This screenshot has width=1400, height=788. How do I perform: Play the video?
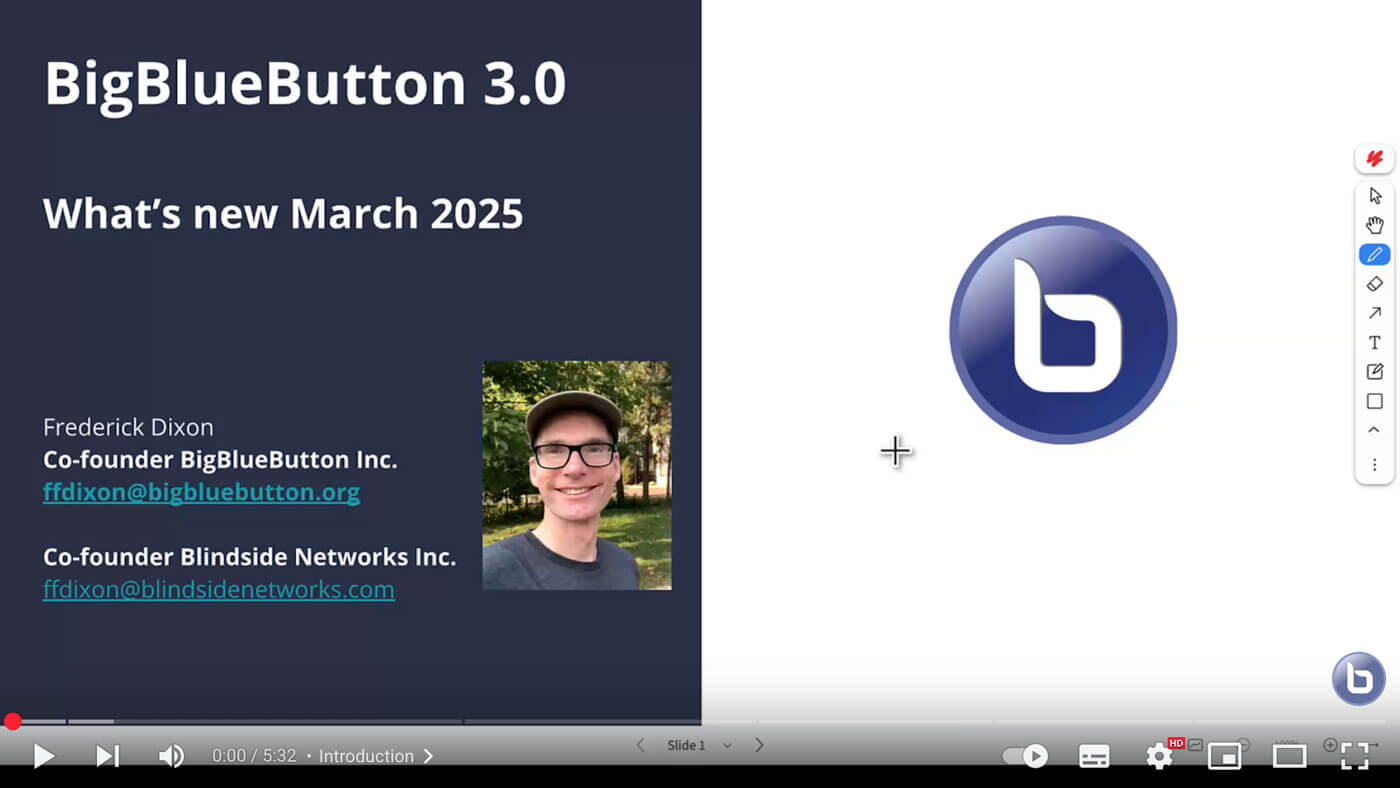pyautogui.click(x=43, y=756)
